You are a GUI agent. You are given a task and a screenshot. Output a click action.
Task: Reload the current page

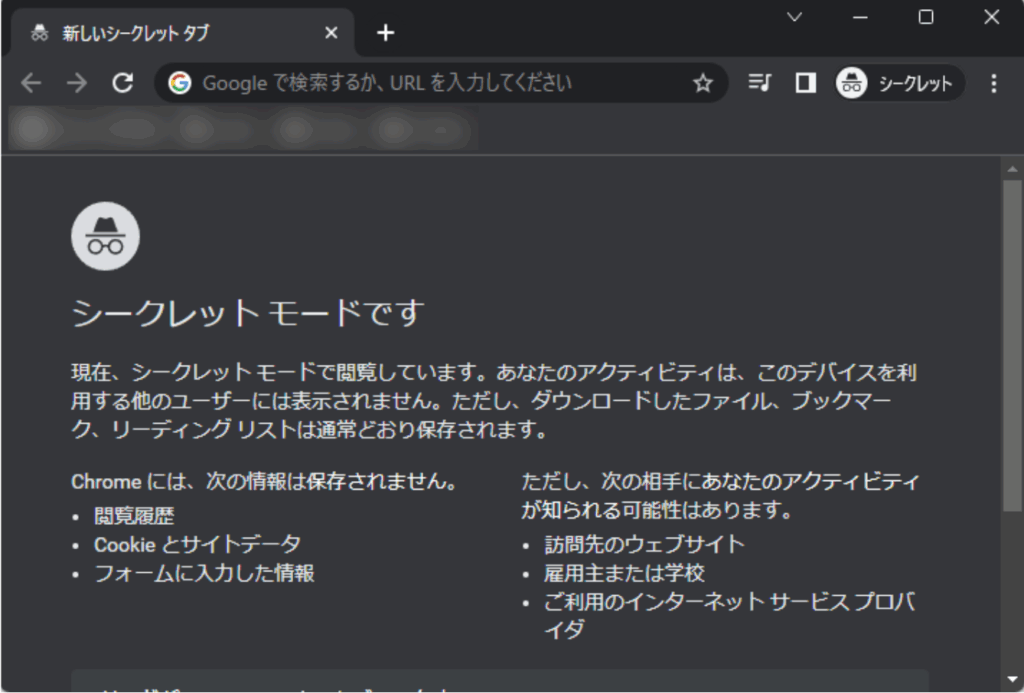(x=122, y=83)
